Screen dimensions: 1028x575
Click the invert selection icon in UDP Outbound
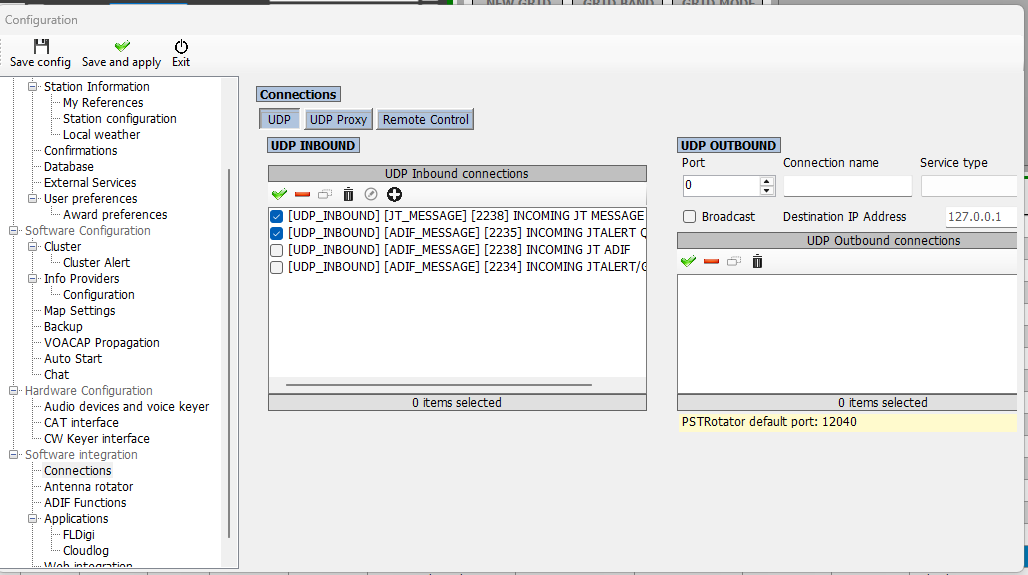pos(734,262)
